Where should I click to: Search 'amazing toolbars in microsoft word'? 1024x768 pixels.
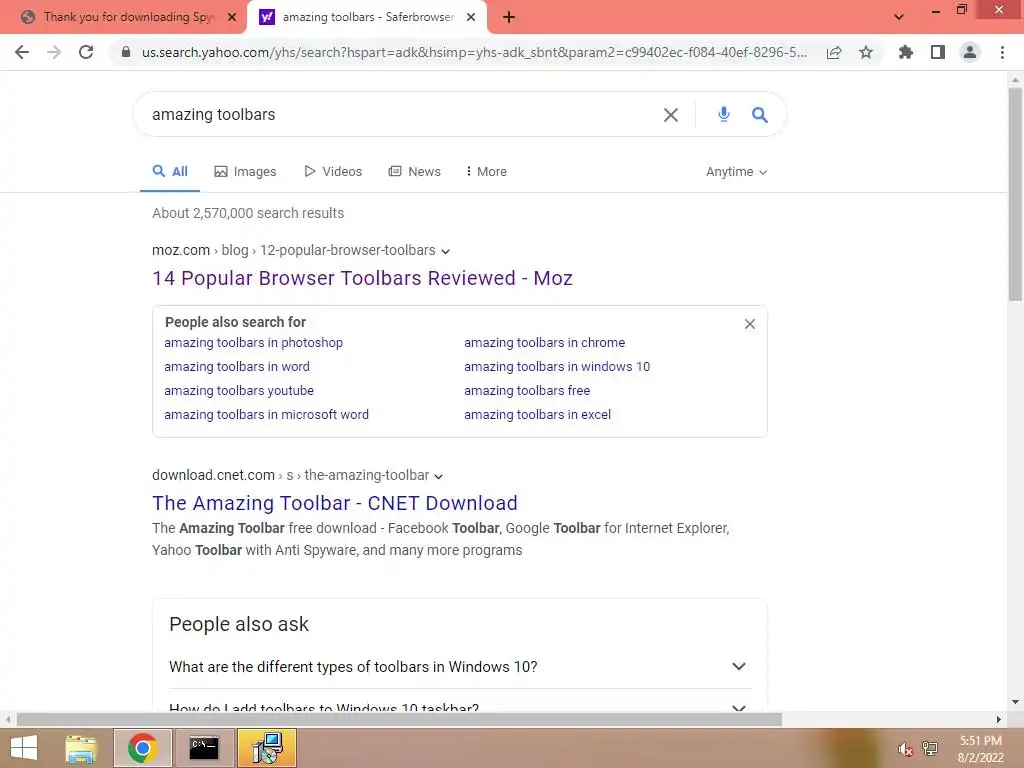click(266, 415)
